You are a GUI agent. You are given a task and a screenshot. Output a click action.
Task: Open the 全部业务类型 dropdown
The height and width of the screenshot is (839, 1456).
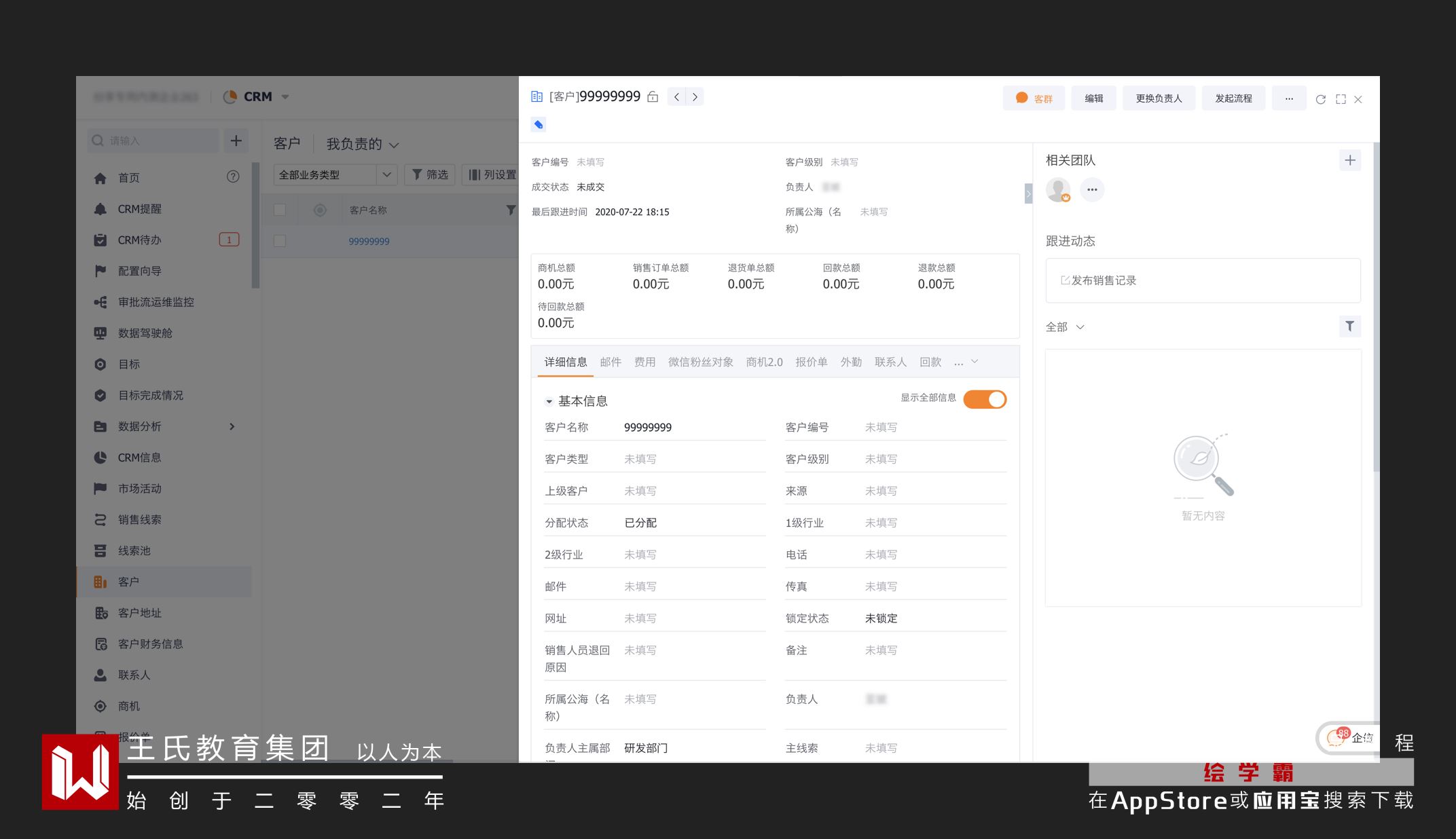pyautogui.click(x=335, y=174)
